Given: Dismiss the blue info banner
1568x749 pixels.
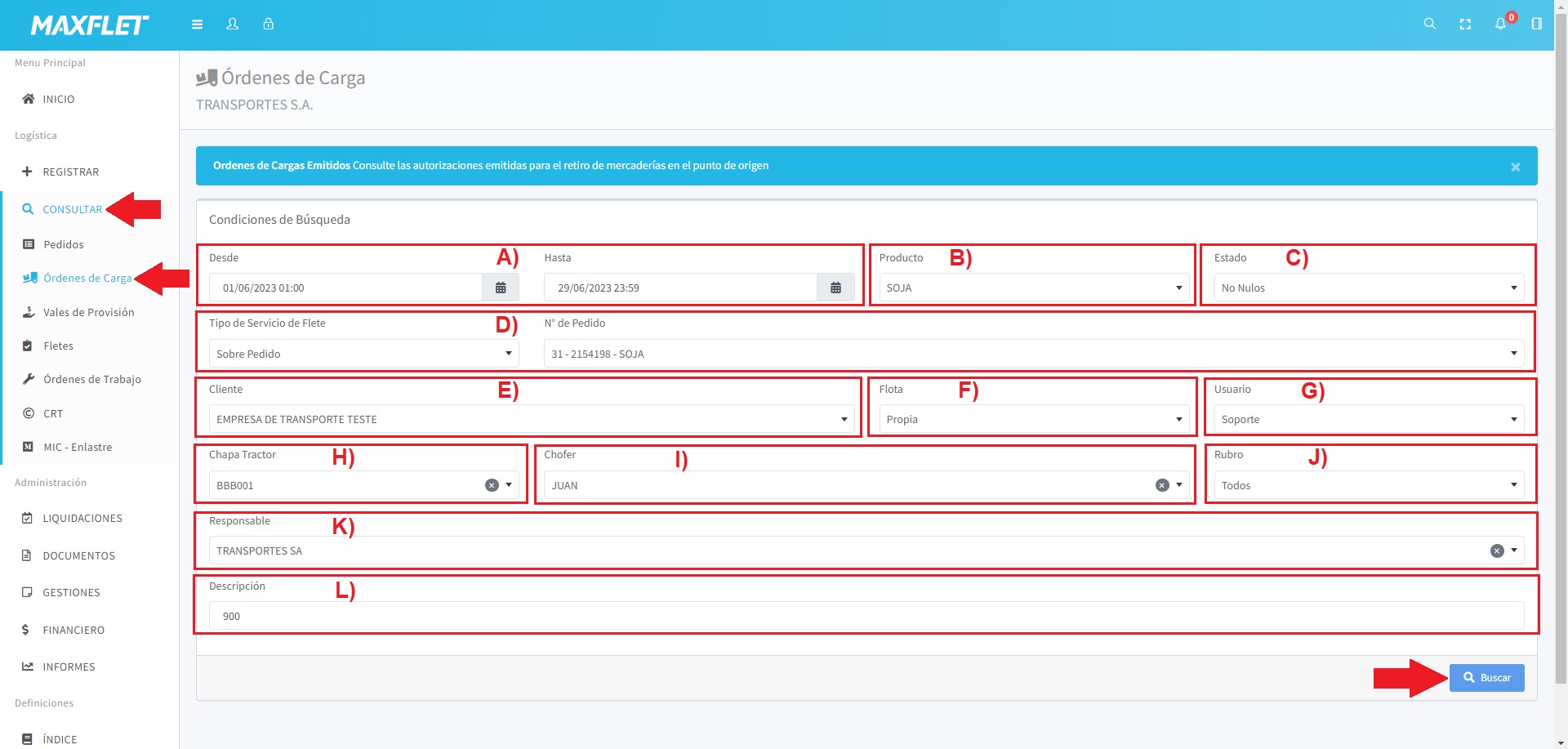Looking at the screenshot, I should coord(1515,167).
